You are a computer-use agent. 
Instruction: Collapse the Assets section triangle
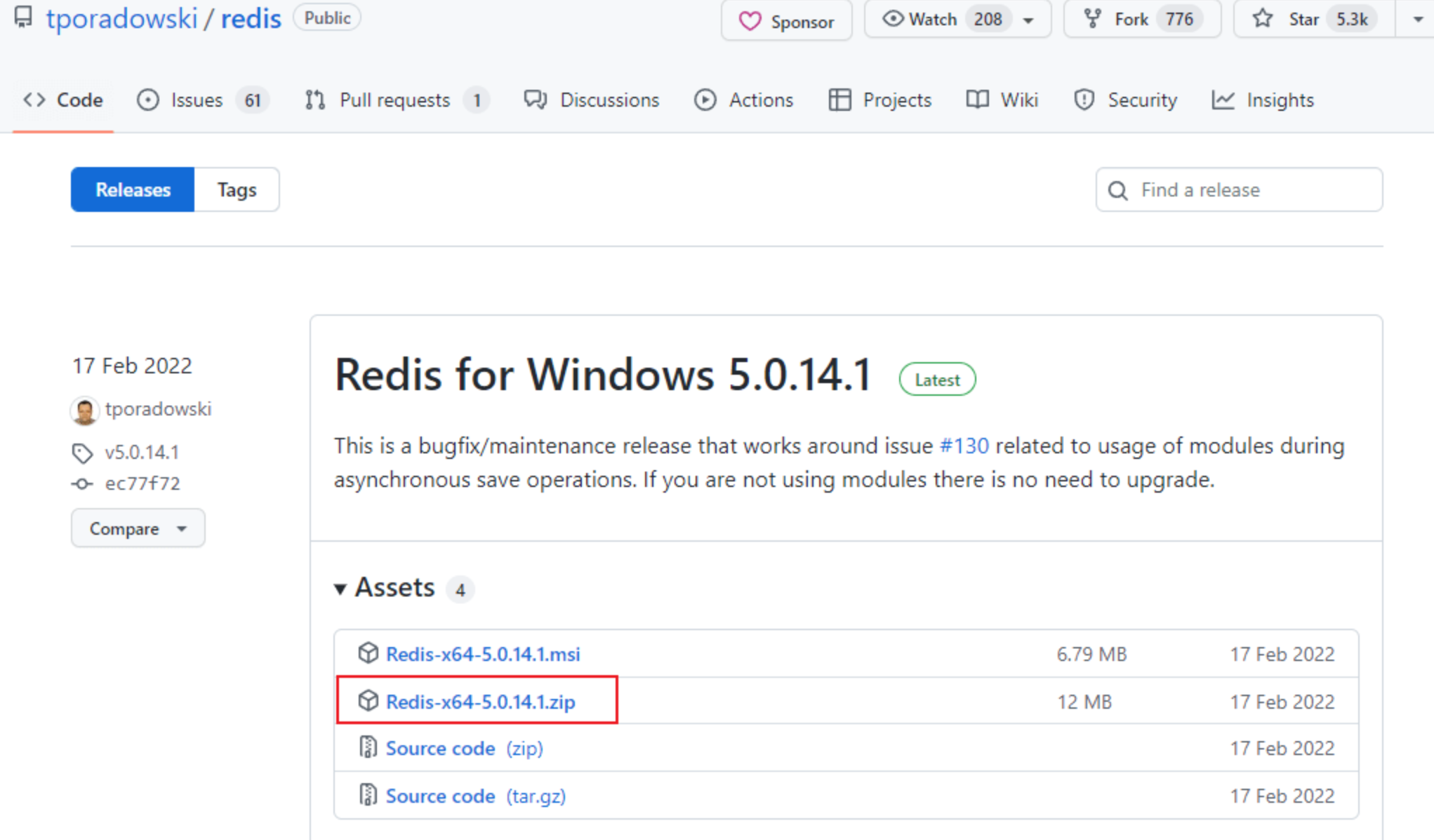tap(340, 589)
